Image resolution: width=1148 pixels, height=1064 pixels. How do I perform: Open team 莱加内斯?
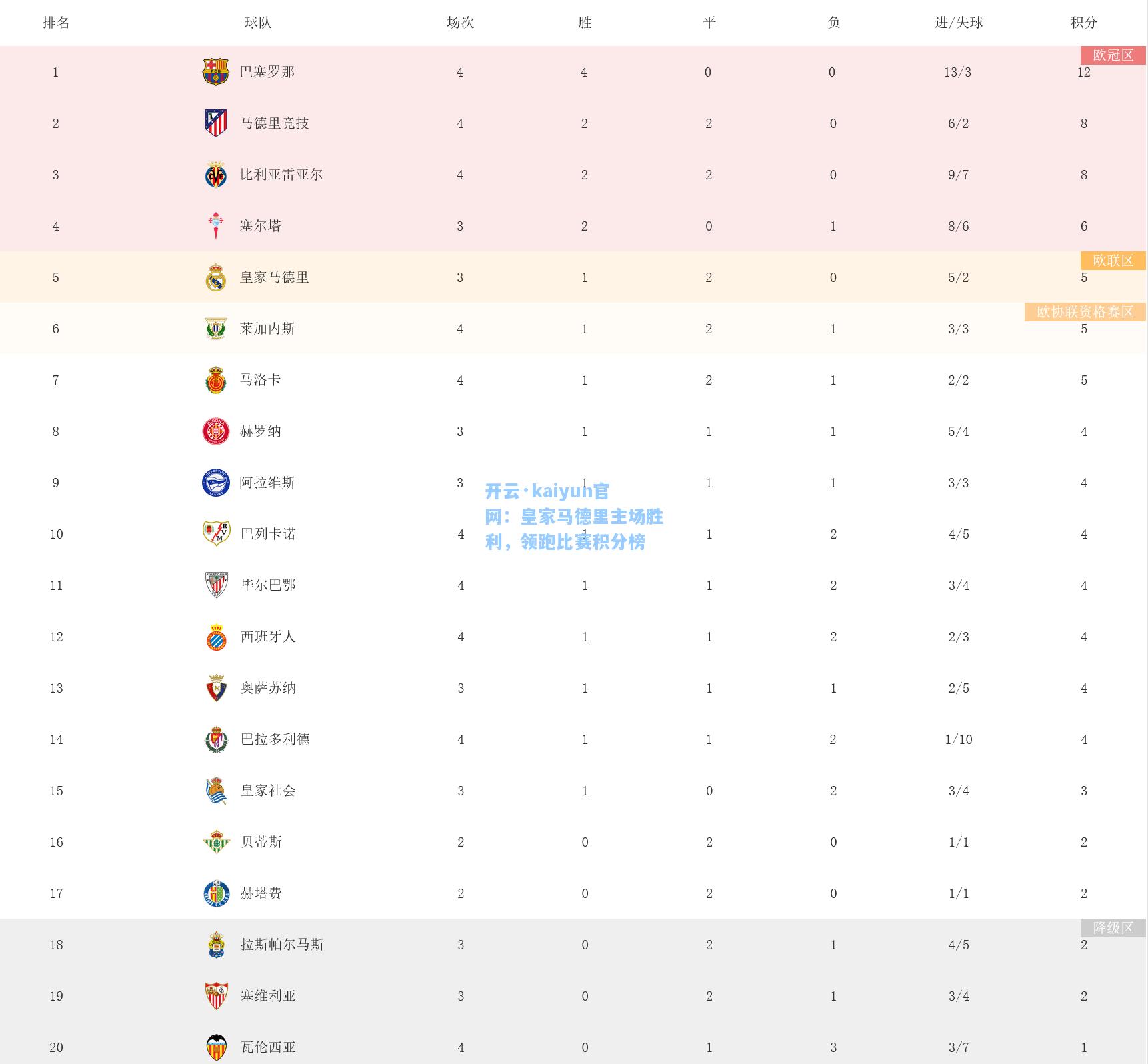point(267,329)
